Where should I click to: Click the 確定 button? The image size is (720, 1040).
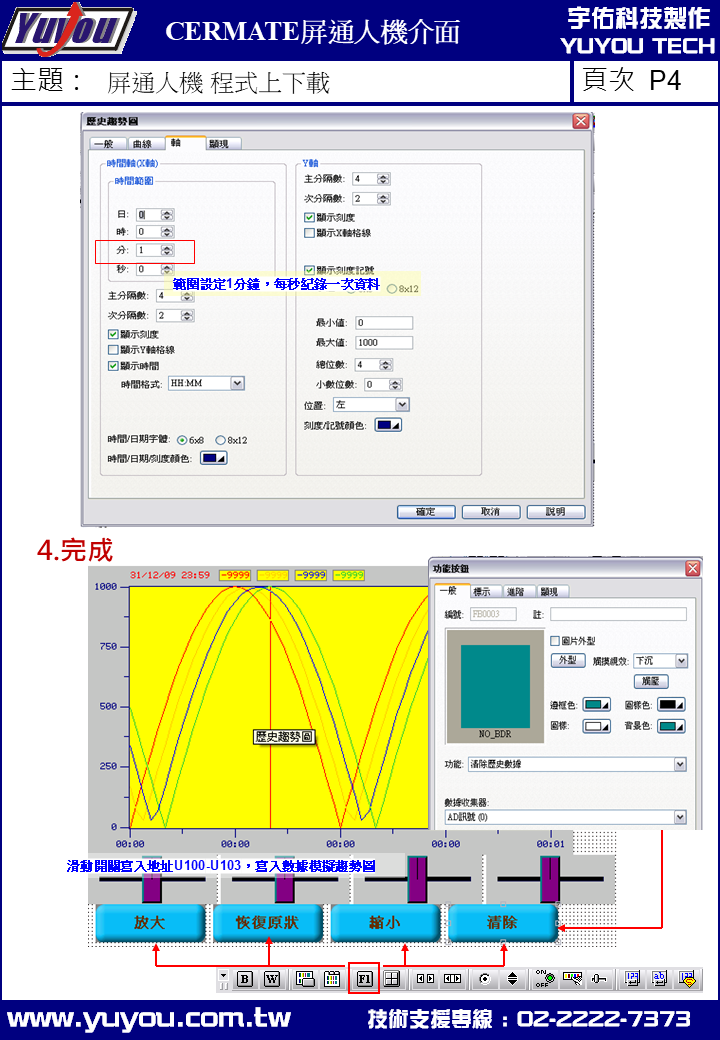coord(426,512)
